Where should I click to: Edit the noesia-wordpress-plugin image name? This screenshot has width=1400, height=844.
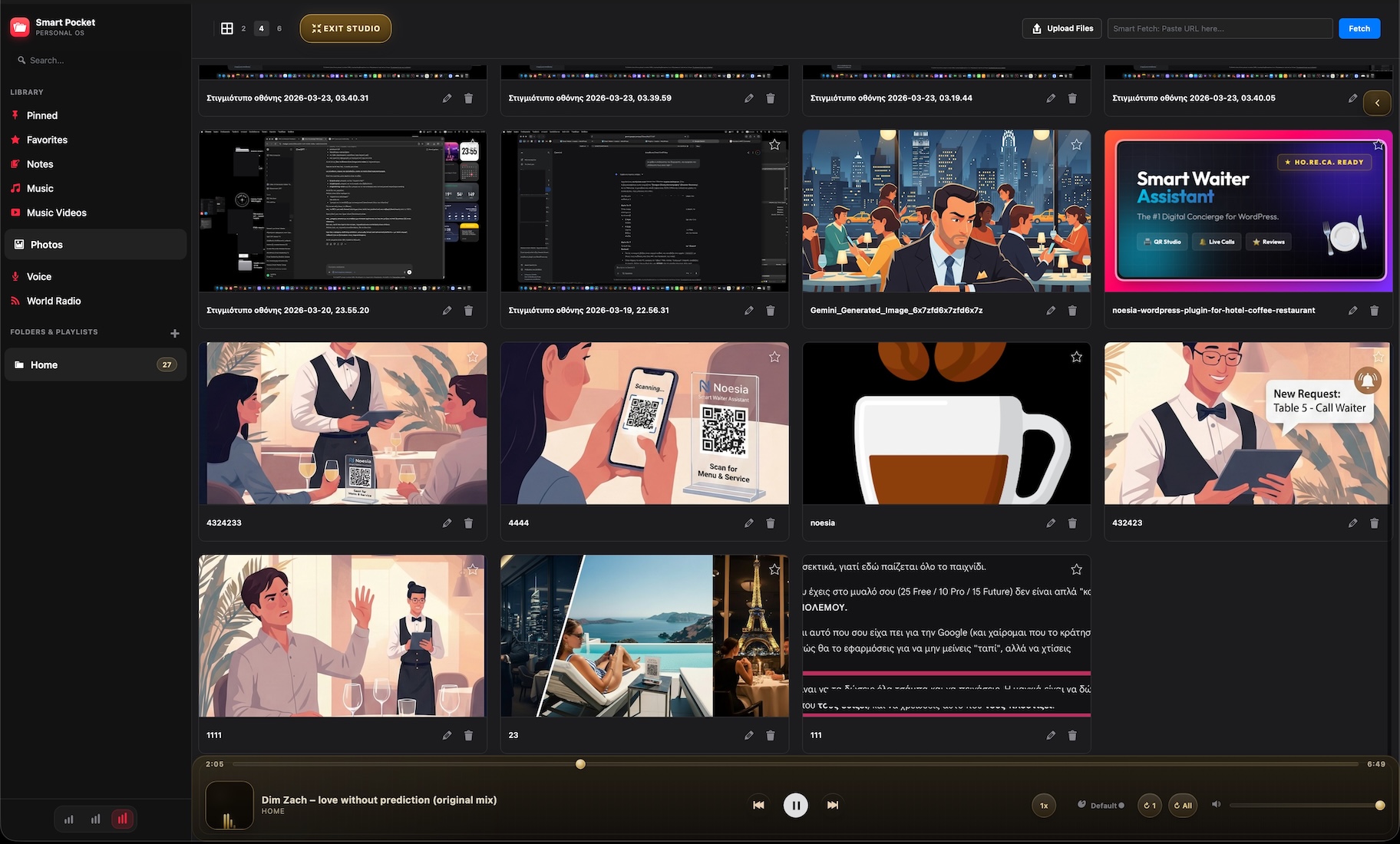[1352, 311]
